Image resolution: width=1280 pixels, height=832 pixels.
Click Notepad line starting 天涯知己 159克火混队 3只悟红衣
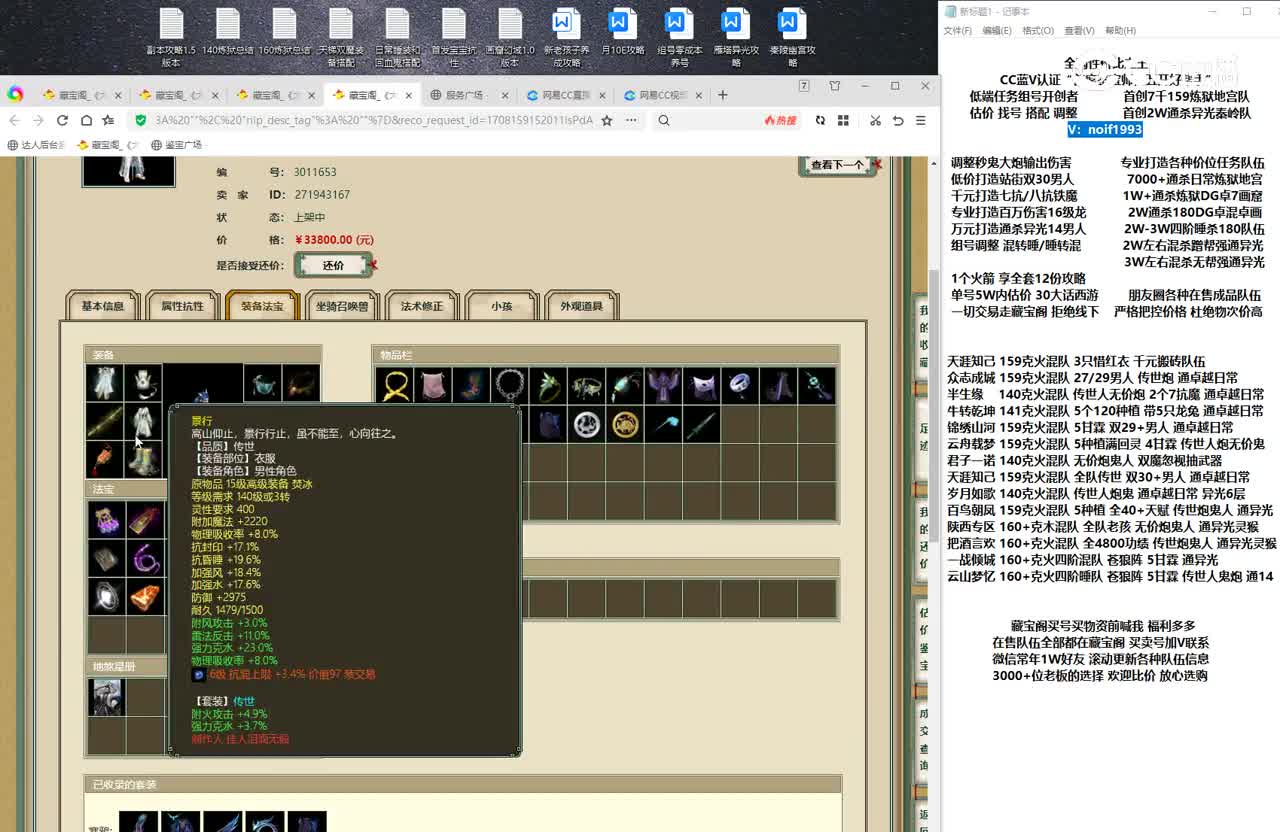(1075, 362)
